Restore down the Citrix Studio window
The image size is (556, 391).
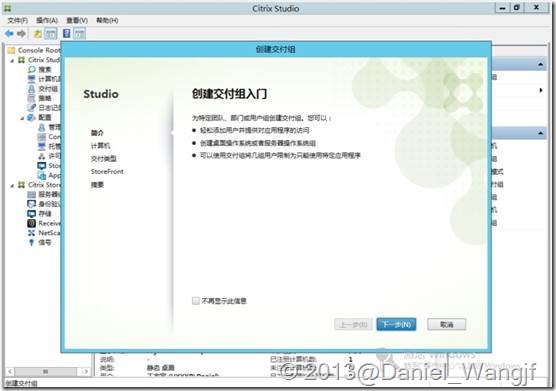point(517,7)
